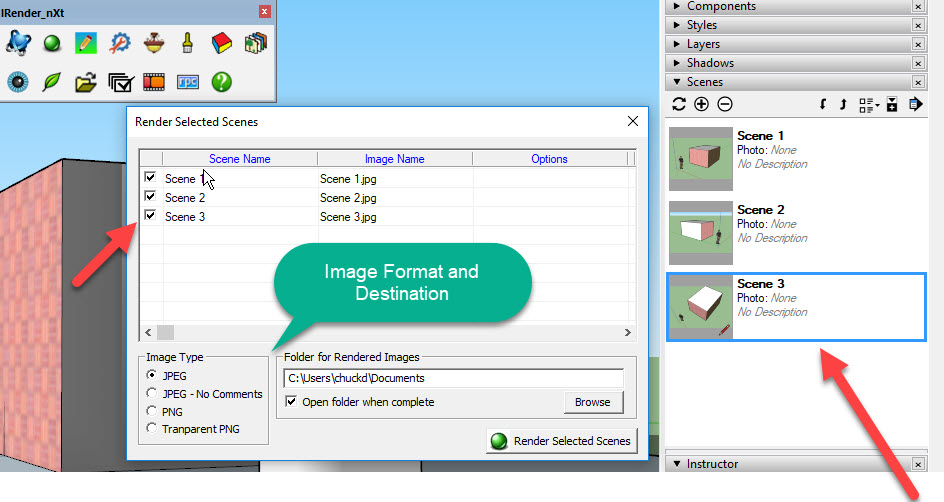Open the lighting chandelier icon
This screenshot has height=502, width=944.
pyautogui.click(x=154, y=43)
